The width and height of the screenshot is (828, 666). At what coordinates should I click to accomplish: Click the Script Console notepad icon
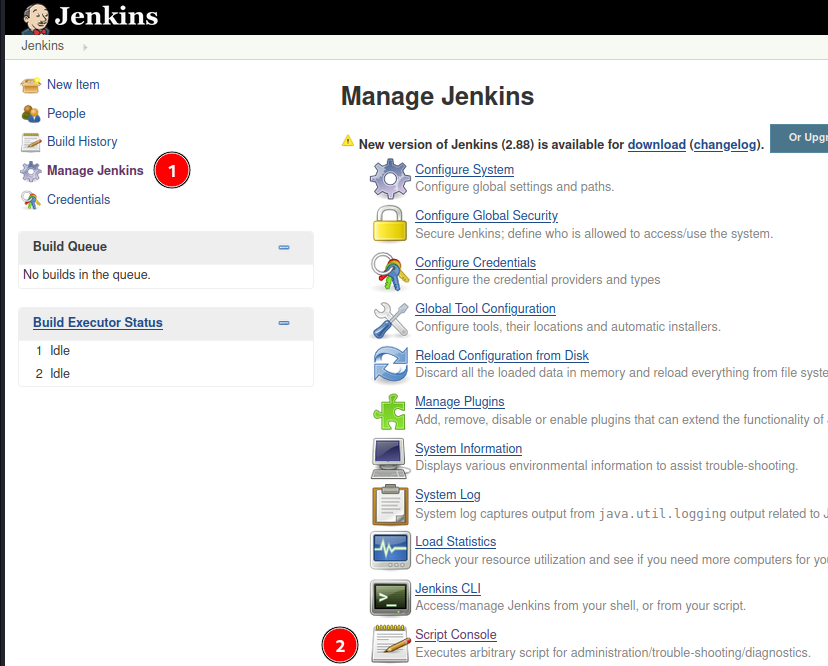coord(390,643)
